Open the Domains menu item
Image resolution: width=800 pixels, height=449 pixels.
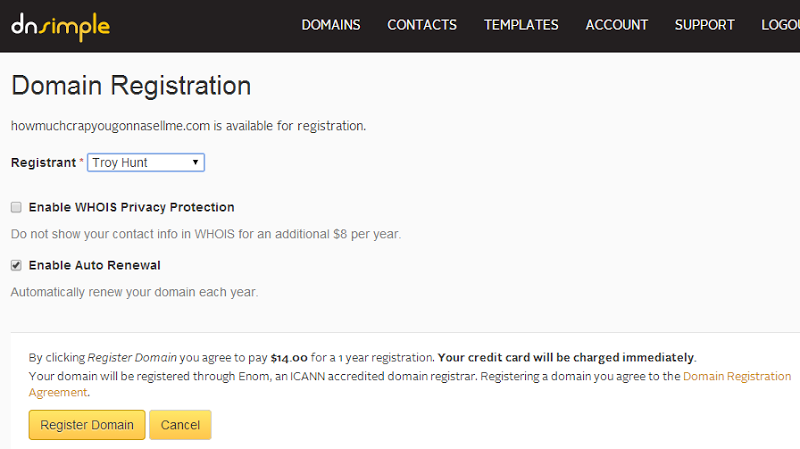tap(331, 25)
